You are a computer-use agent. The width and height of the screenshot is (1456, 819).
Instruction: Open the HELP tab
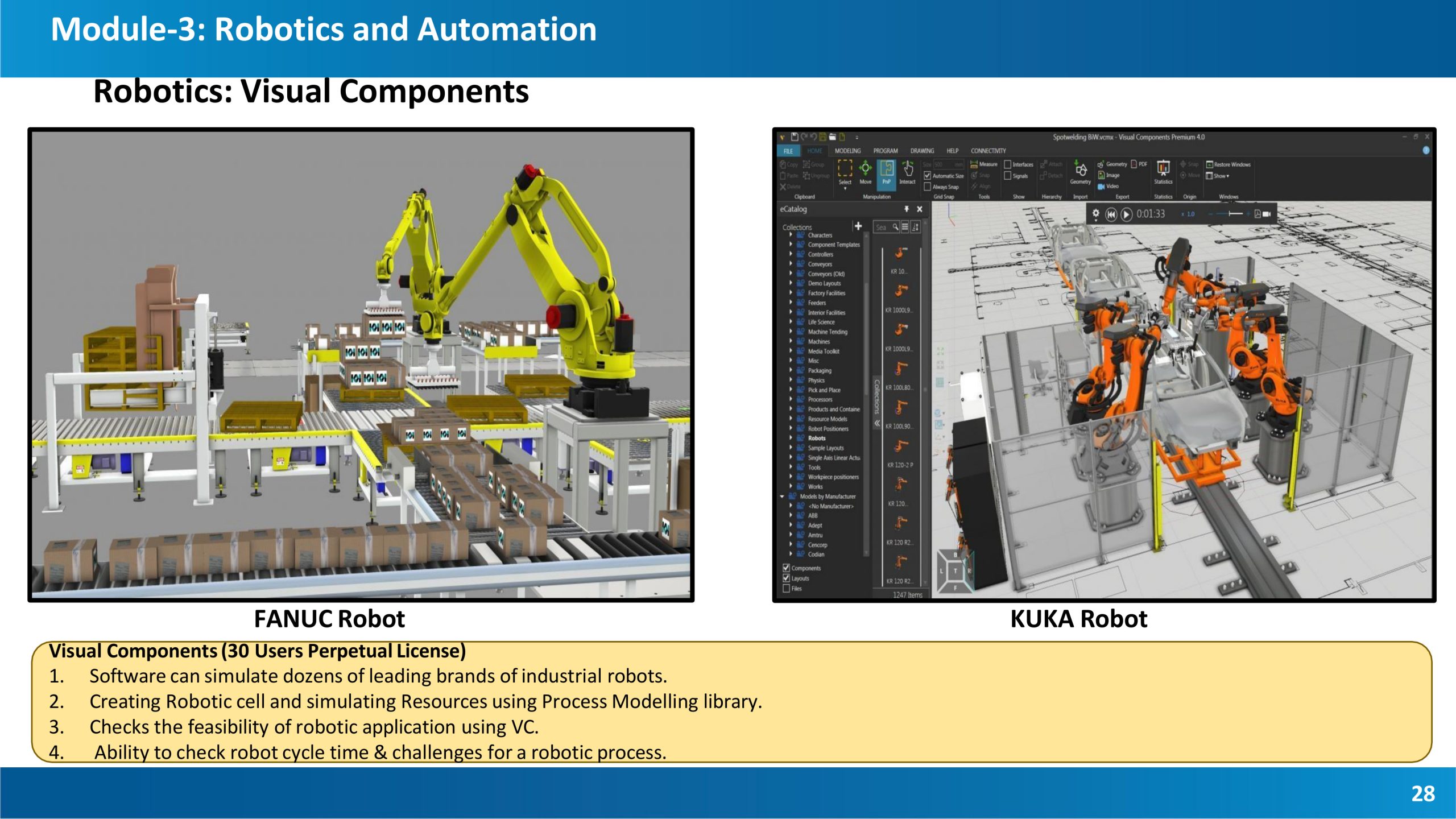953,151
